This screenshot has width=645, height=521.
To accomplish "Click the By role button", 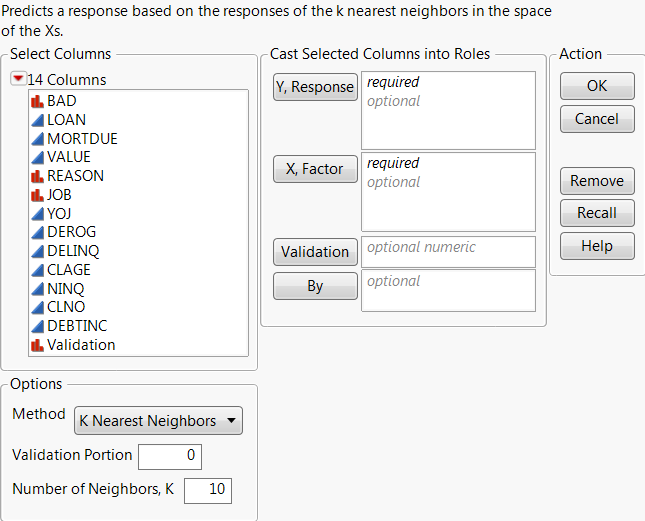I will tap(315, 286).
